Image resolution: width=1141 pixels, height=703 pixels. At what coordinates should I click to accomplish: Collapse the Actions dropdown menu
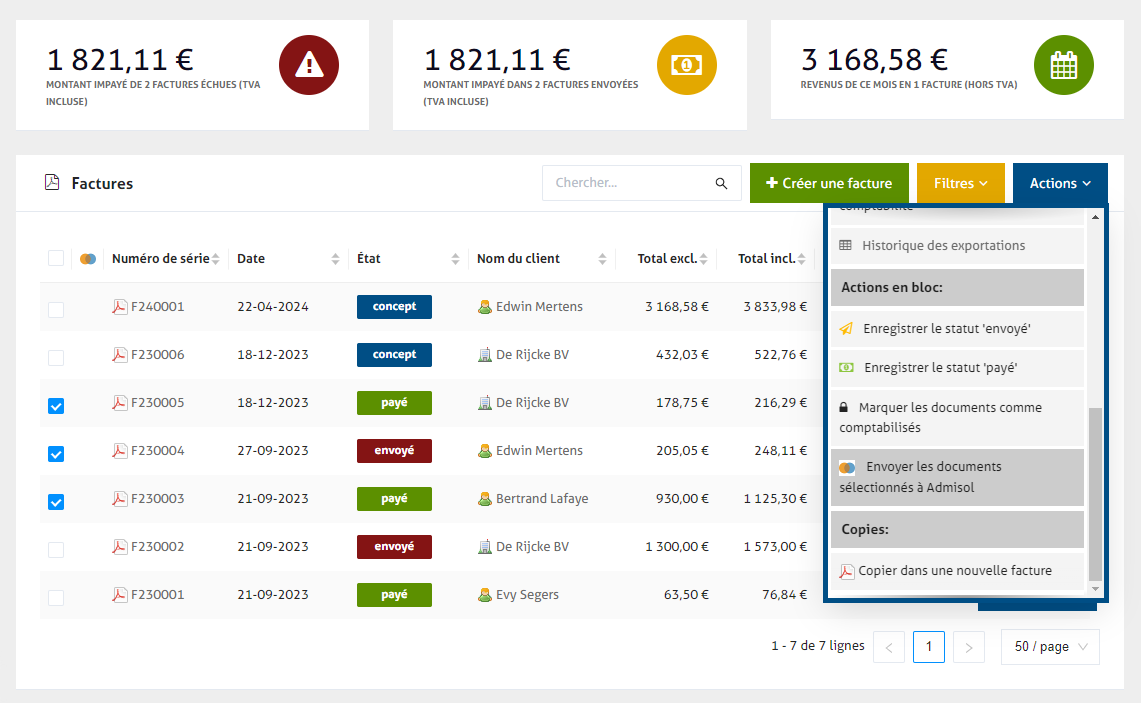coord(1060,184)
